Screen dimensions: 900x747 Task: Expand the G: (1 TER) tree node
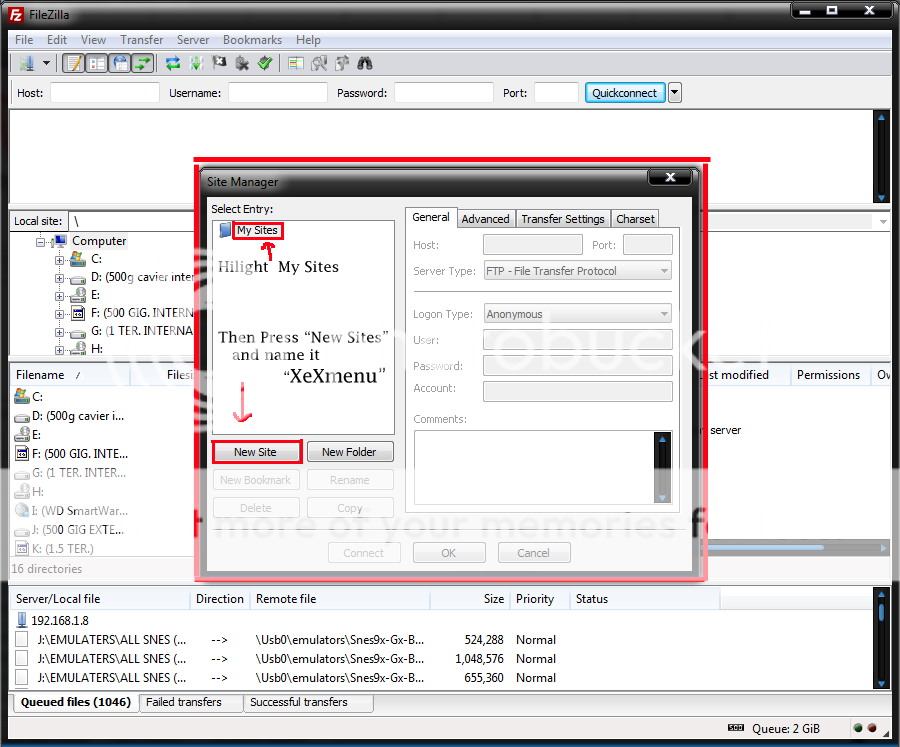(x=59, y=332)
